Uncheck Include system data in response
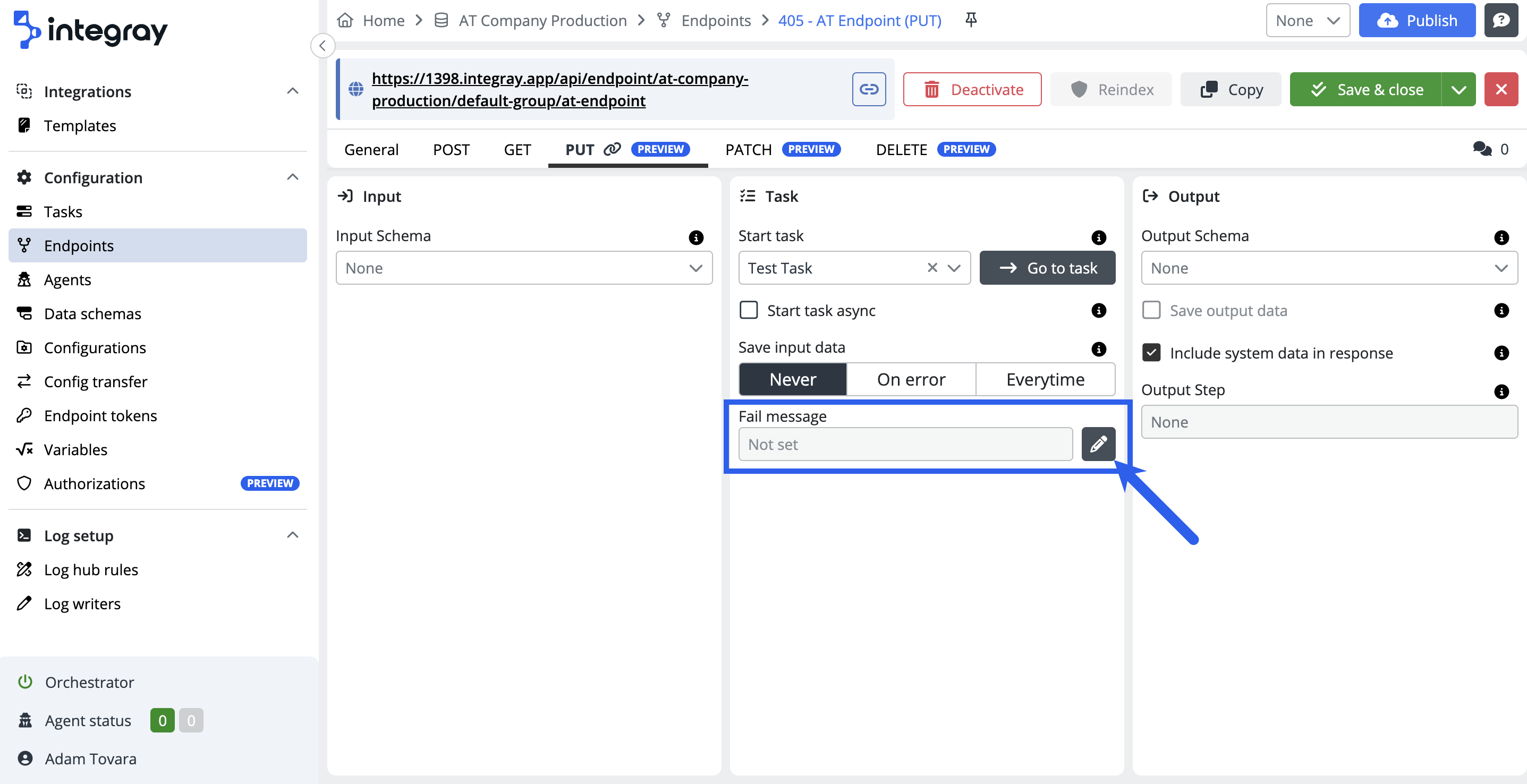This screenshot has height=784, width=1527. pyautogui.click(x=1151, y=353)
